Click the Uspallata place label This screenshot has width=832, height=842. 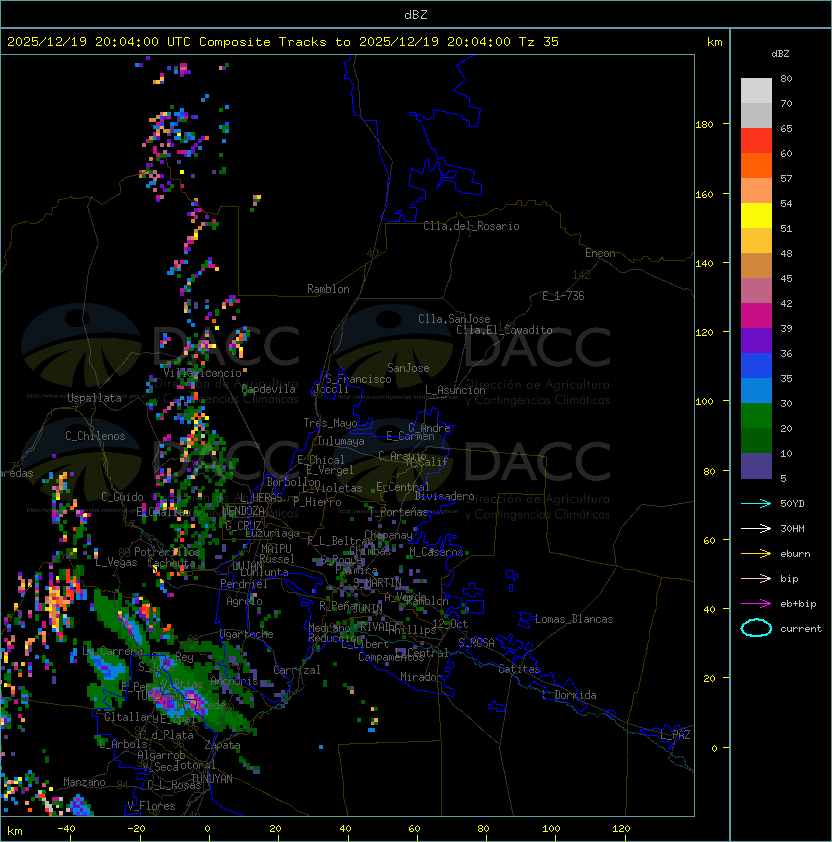(x=94, y=398)
